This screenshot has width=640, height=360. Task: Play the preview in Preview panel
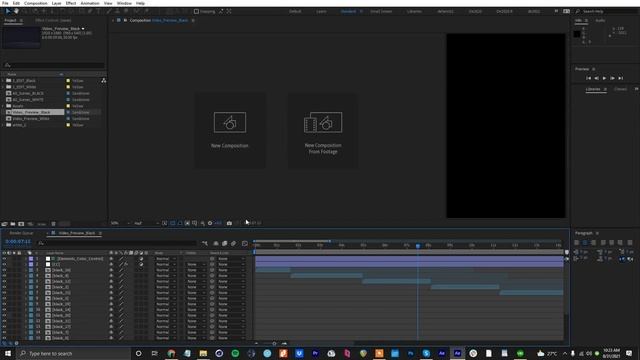[x=604, y=78]
